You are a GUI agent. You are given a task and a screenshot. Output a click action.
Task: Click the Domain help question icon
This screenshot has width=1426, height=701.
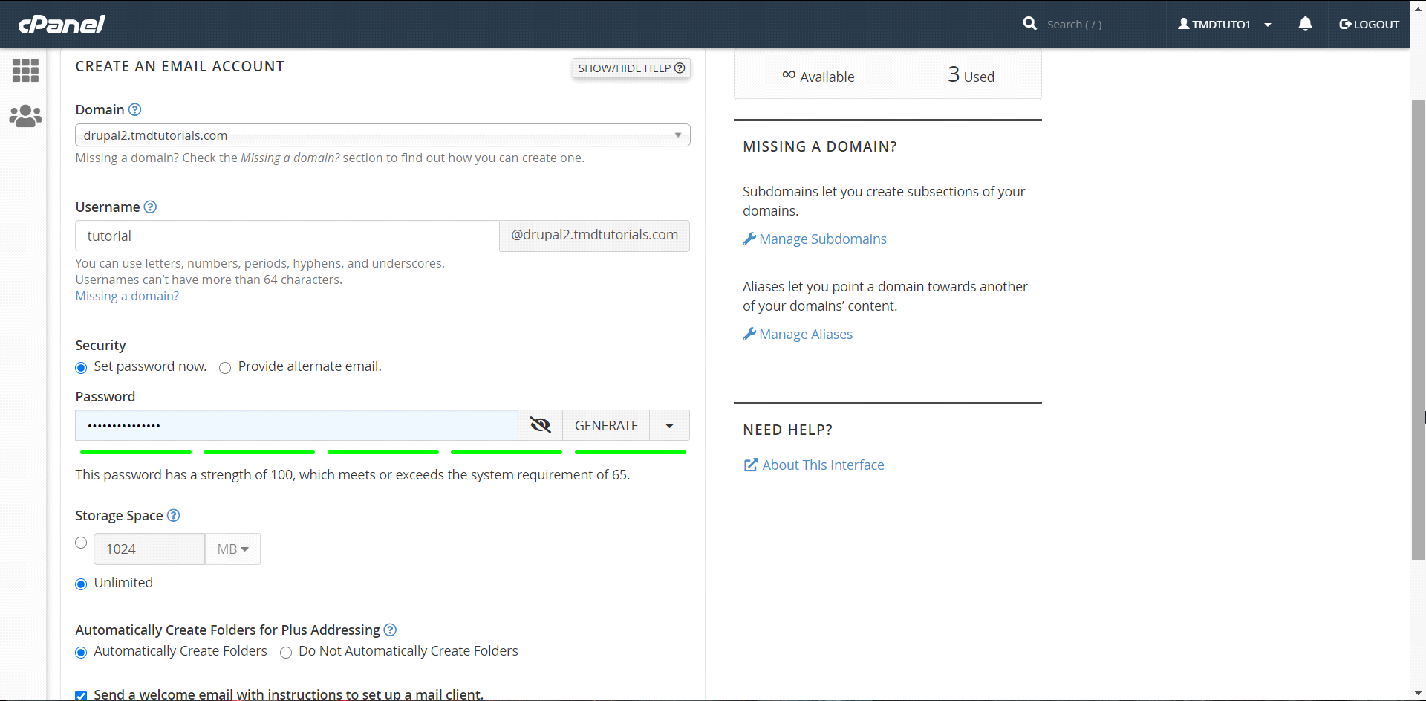point(135,110)
